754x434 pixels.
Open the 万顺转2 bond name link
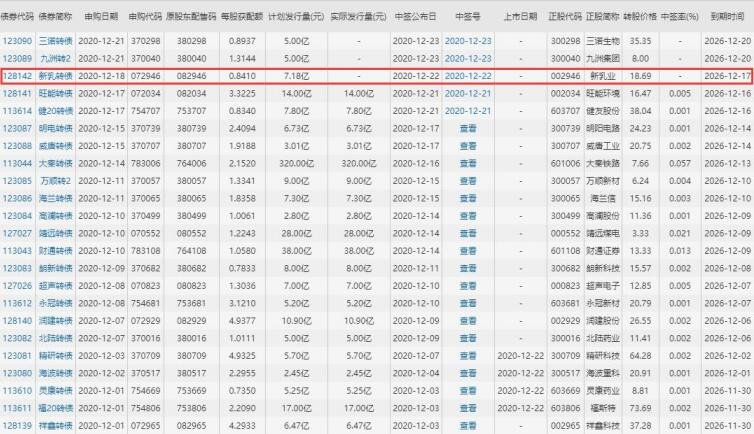pos(56,181)
